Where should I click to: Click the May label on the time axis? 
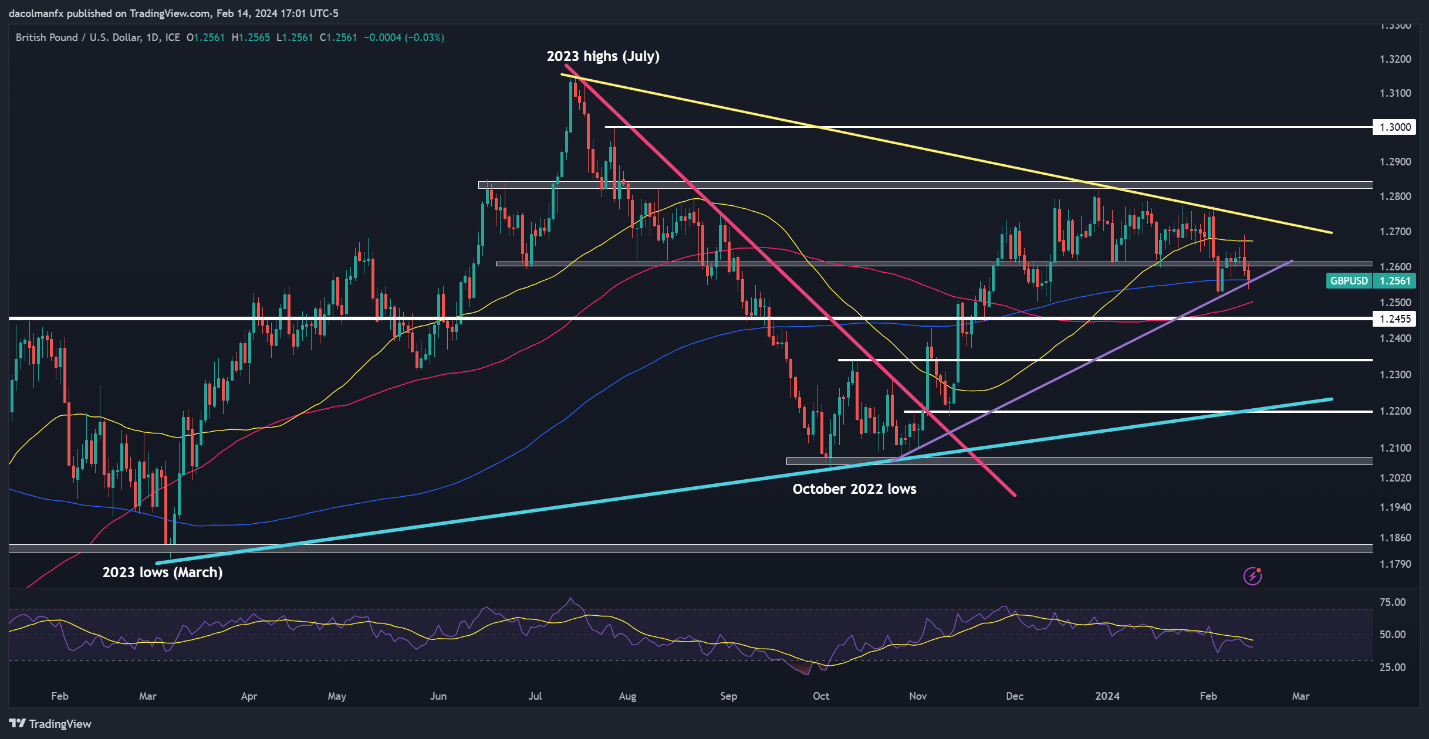tap(337, 695)
